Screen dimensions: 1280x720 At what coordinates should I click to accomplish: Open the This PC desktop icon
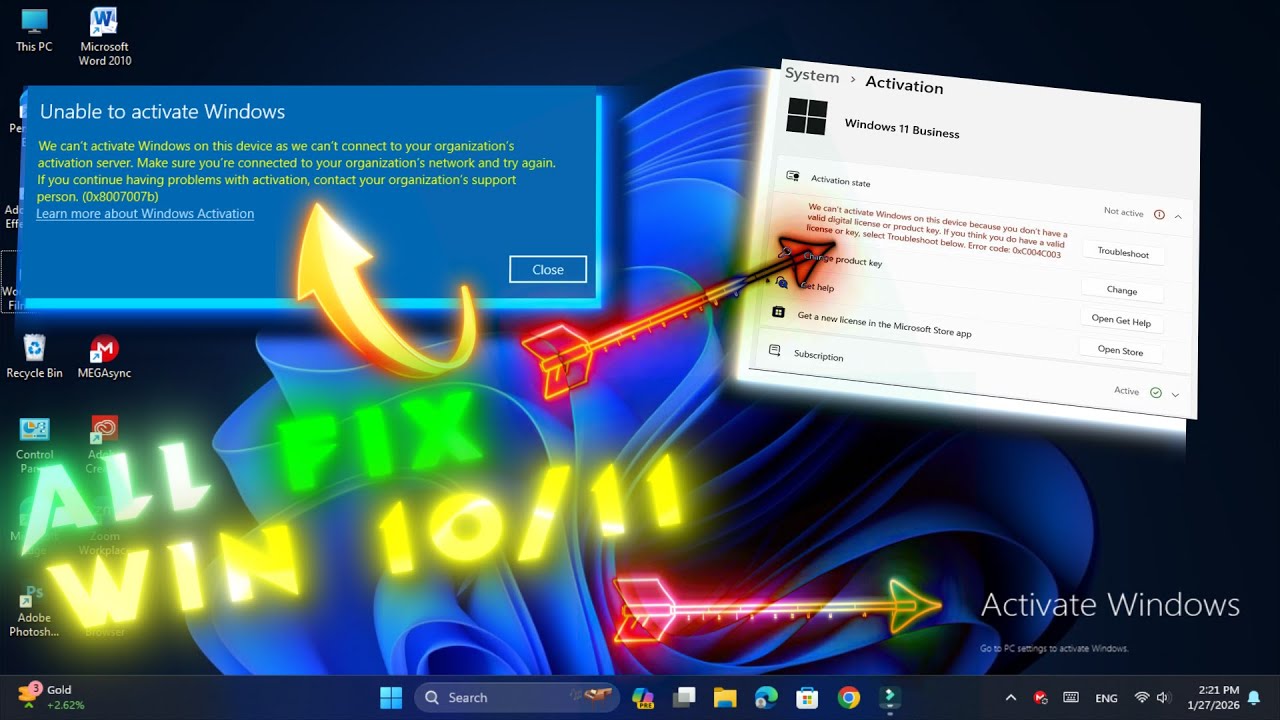click(34, 30)
